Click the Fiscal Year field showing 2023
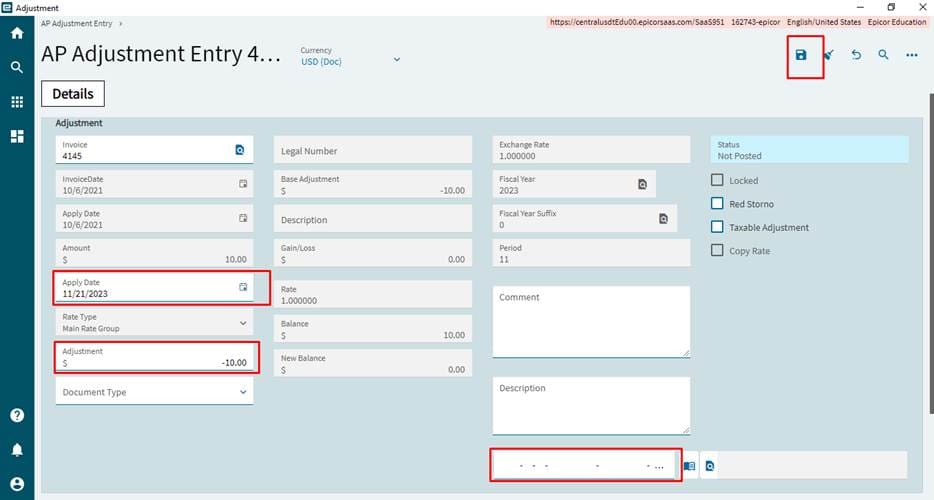The width and height of the screenshot is (934, 500). [x=574, y=184]
